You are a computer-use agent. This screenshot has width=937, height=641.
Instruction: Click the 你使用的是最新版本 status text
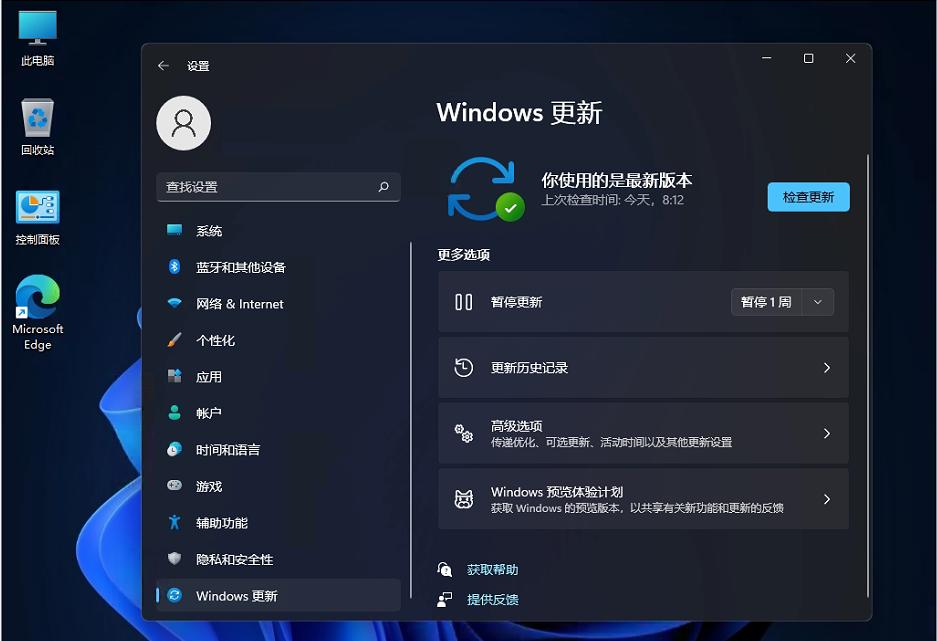tap(617, 180)
